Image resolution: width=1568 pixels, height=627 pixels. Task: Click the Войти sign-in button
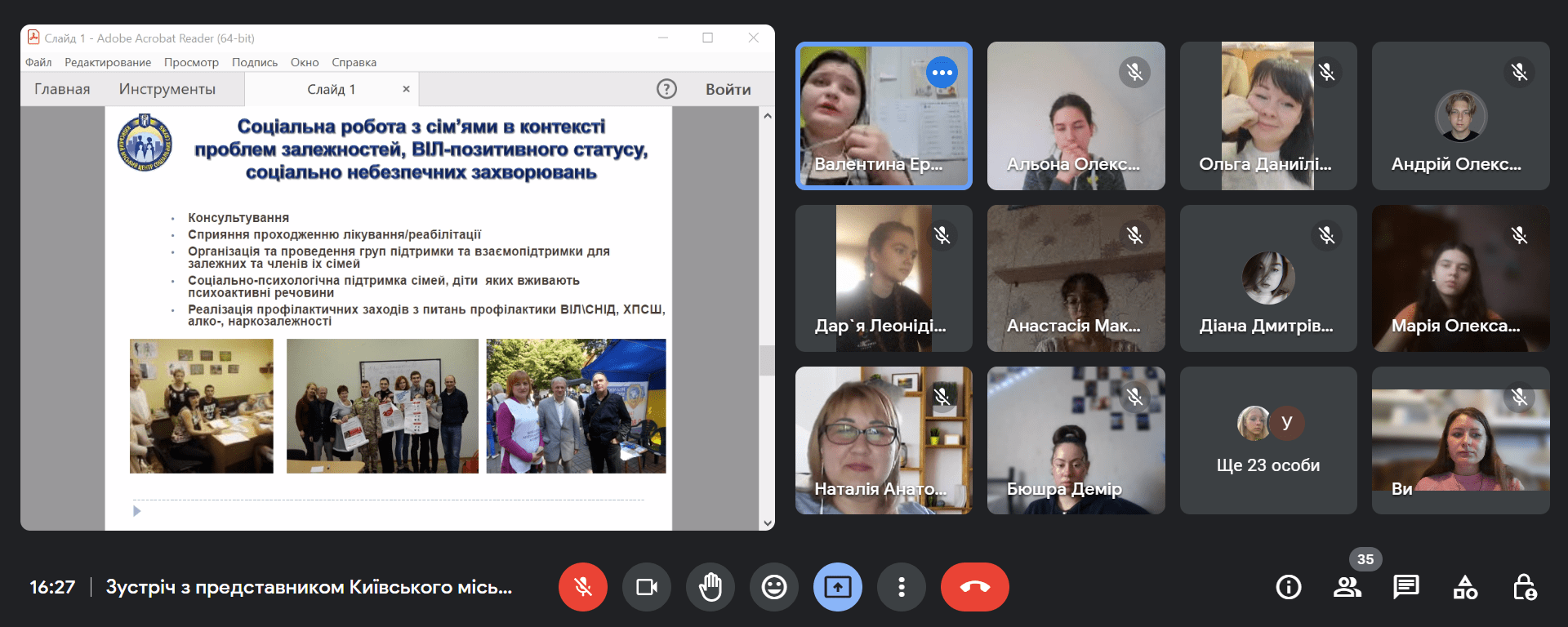(728, 89)
